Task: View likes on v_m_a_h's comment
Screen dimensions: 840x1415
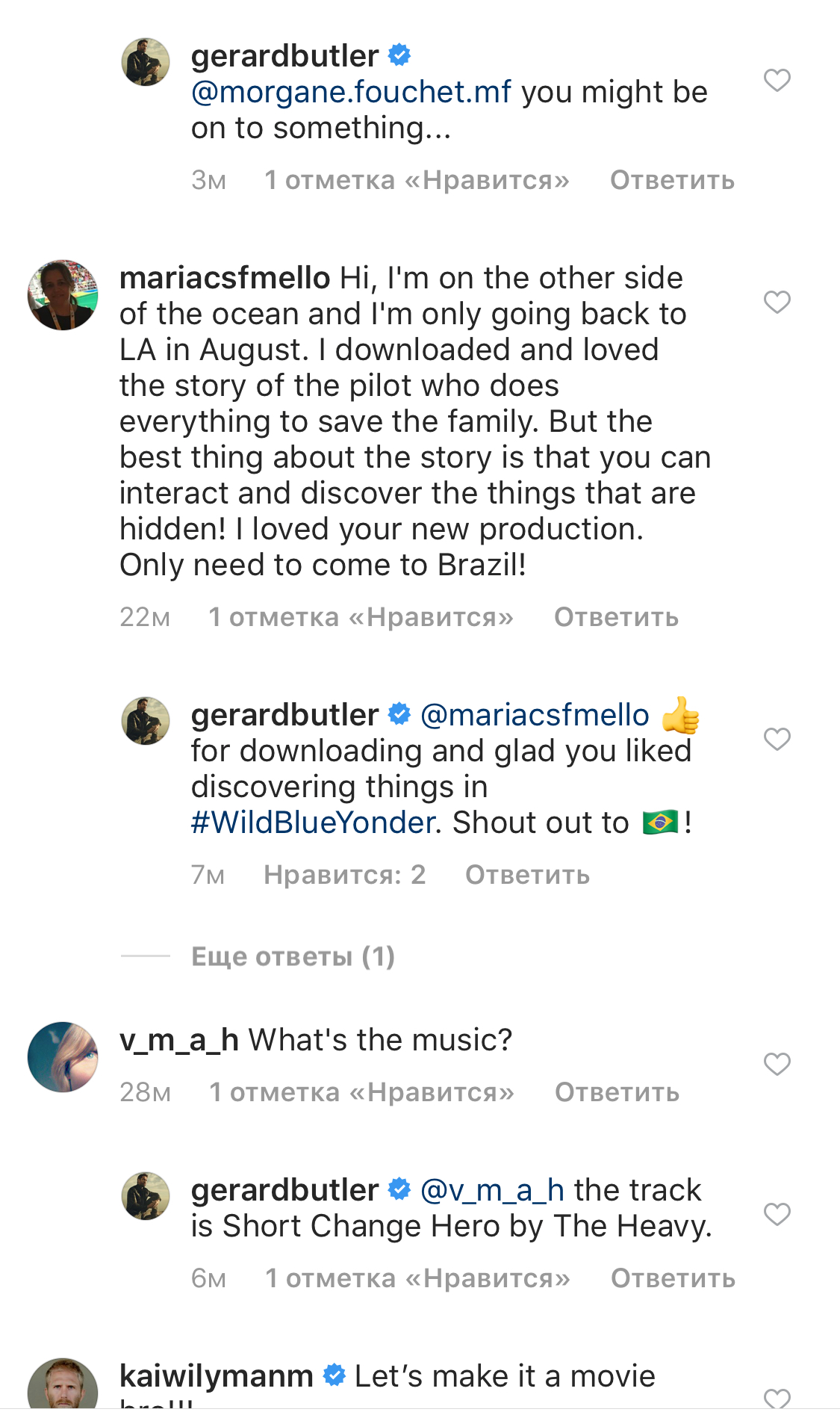Action: click(x=361, y=1092)
